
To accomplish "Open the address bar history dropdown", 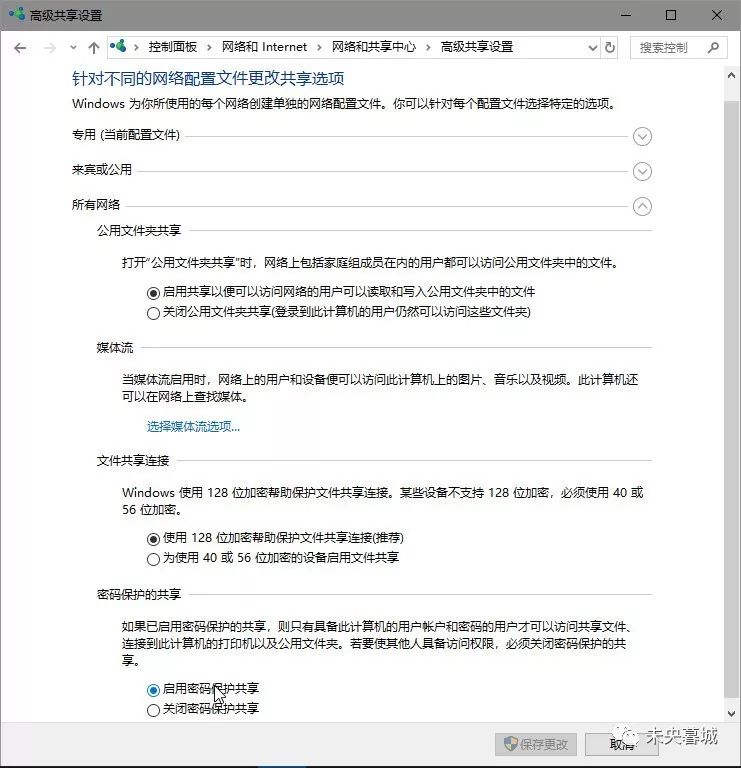I will click(593, 48).
